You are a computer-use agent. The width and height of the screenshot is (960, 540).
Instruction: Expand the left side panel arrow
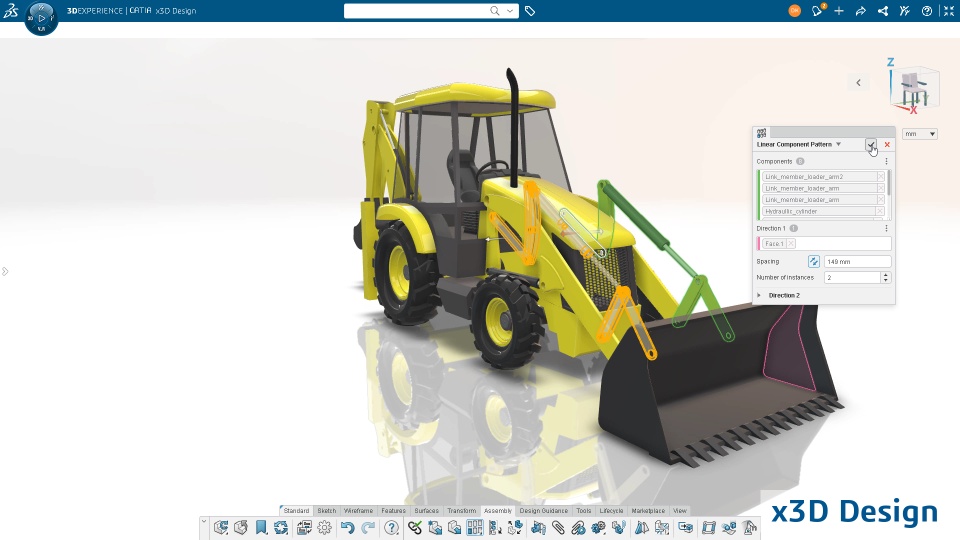(5, 271)
